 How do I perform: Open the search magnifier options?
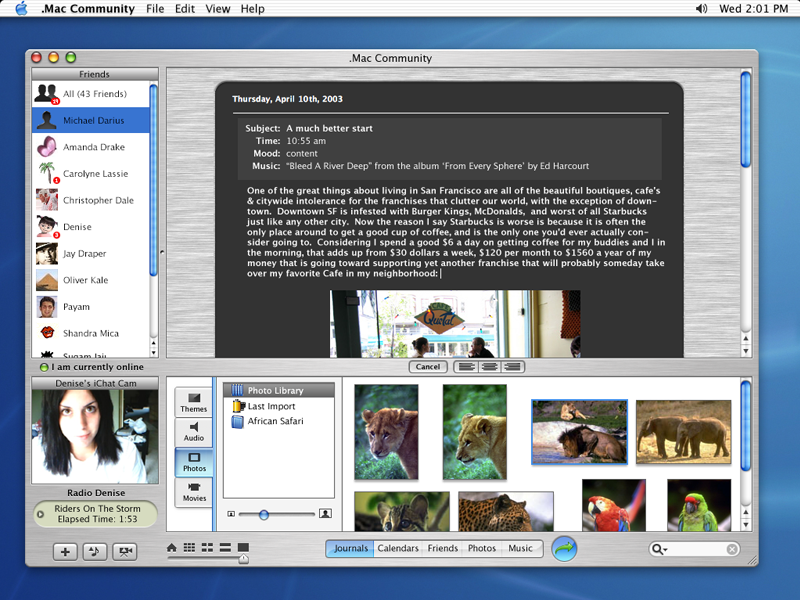[659, 549]
